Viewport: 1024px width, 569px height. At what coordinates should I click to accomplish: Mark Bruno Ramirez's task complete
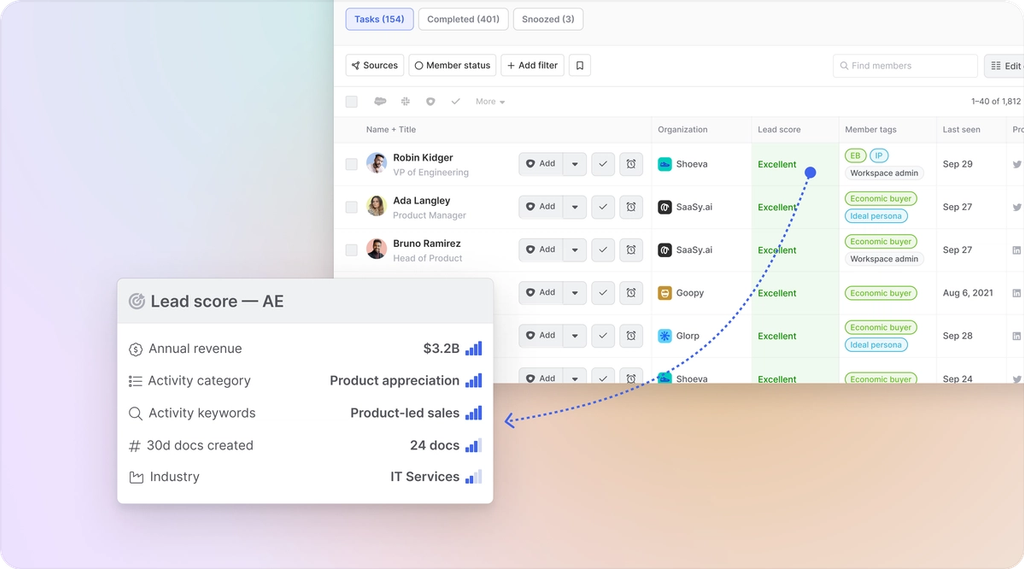(x=603, y=250)
